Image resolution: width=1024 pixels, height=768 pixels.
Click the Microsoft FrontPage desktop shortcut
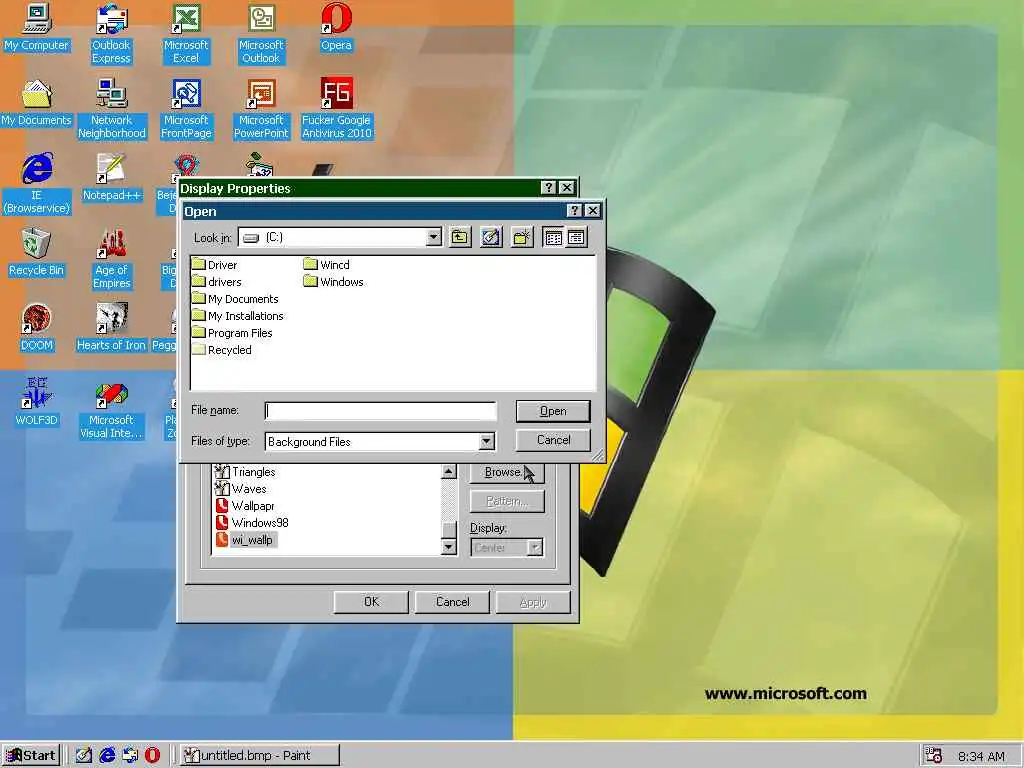tap(186, 108)
